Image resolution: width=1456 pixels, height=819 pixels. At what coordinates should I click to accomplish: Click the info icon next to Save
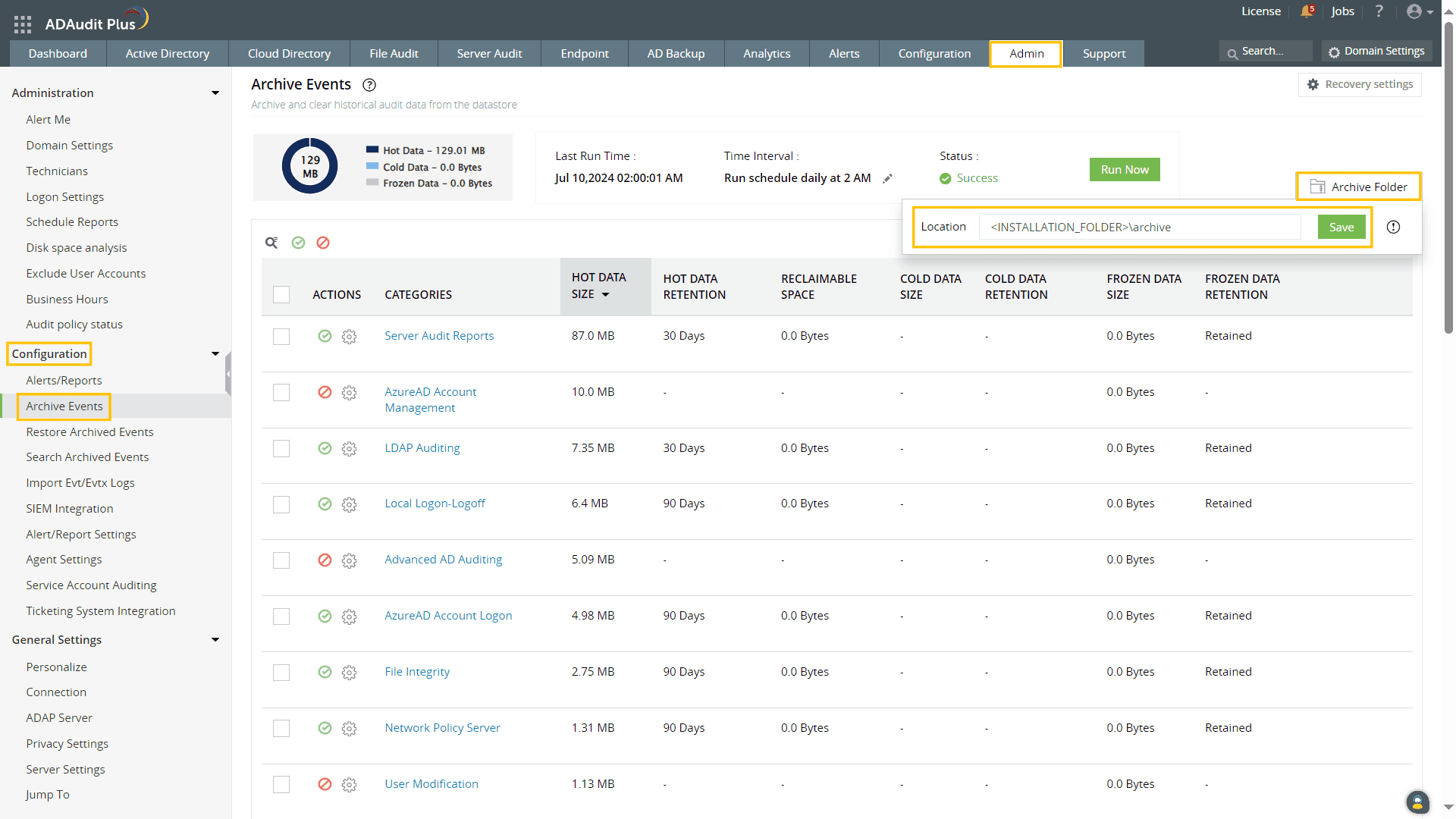click(x=1393, y=227)
